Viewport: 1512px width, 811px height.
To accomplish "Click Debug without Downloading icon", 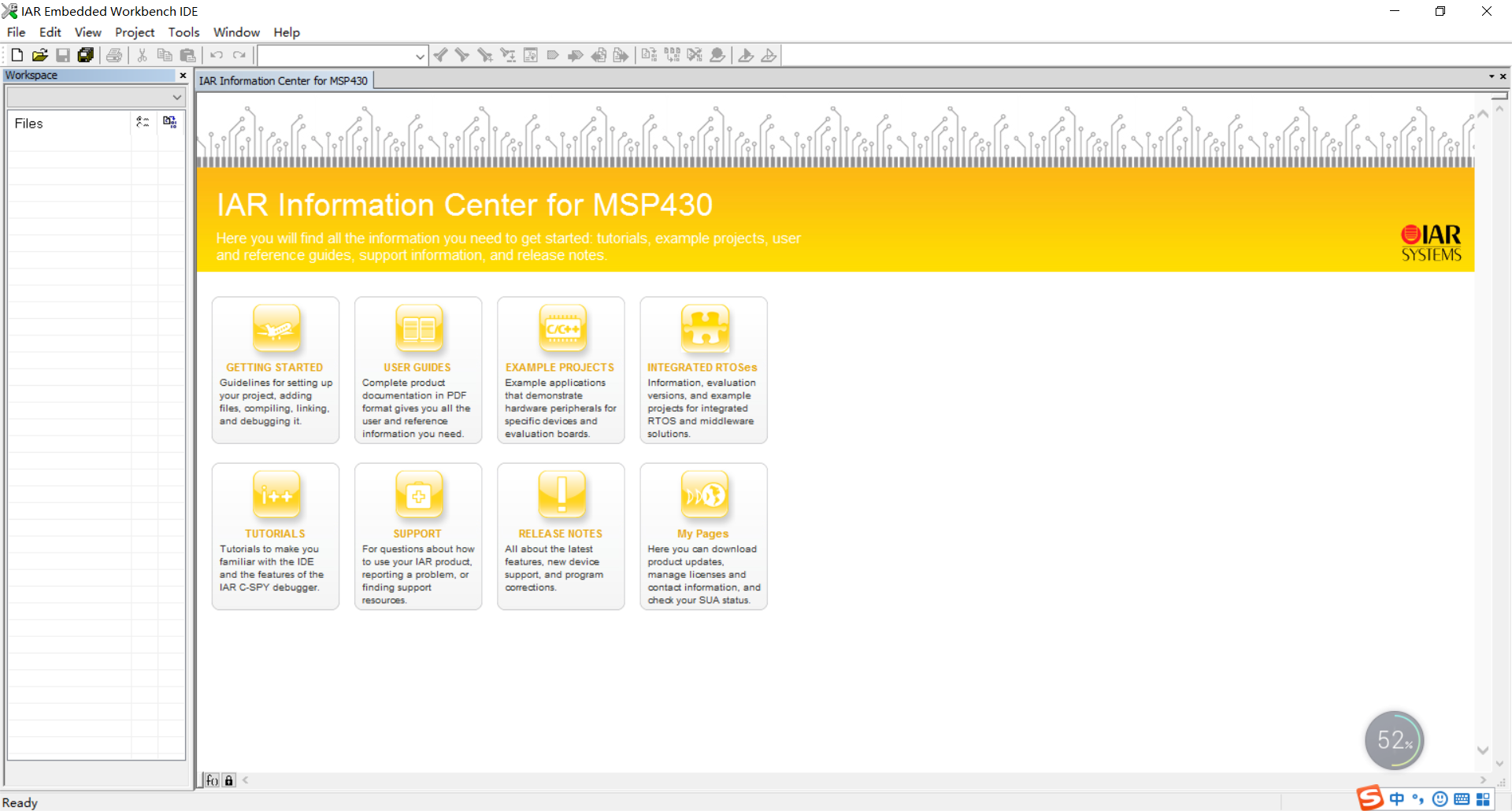I will [x=769, y=55].
